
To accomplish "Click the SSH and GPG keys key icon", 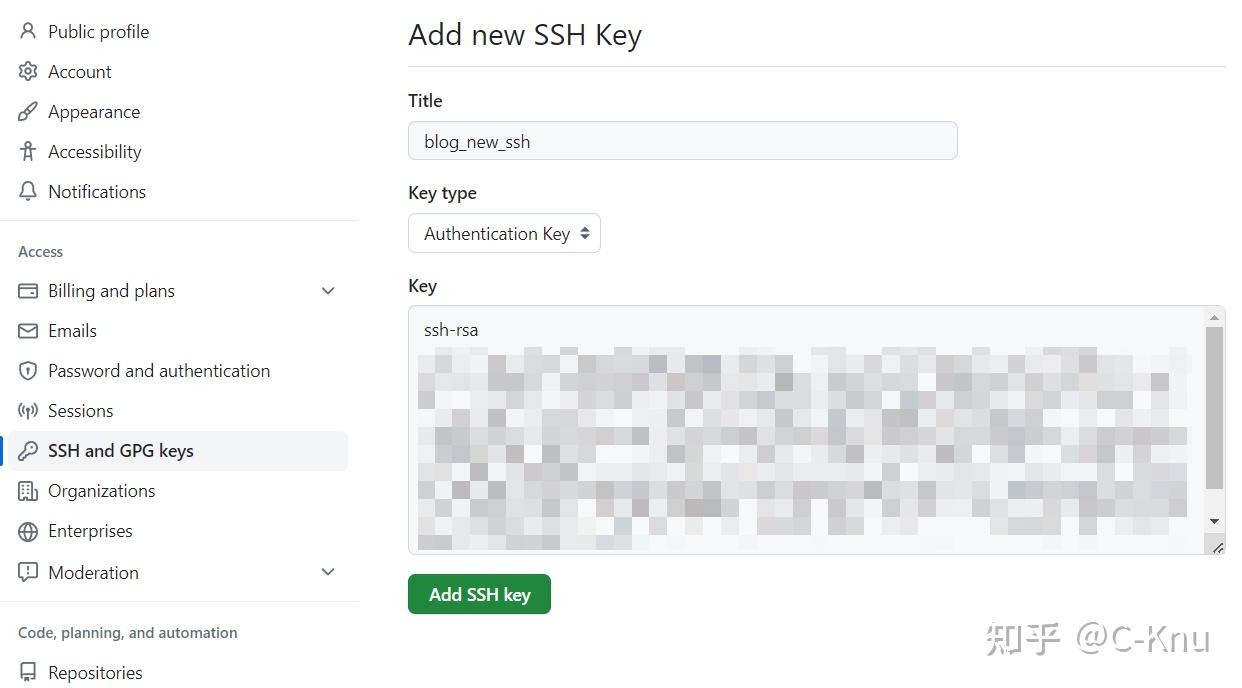I will 29,450.
